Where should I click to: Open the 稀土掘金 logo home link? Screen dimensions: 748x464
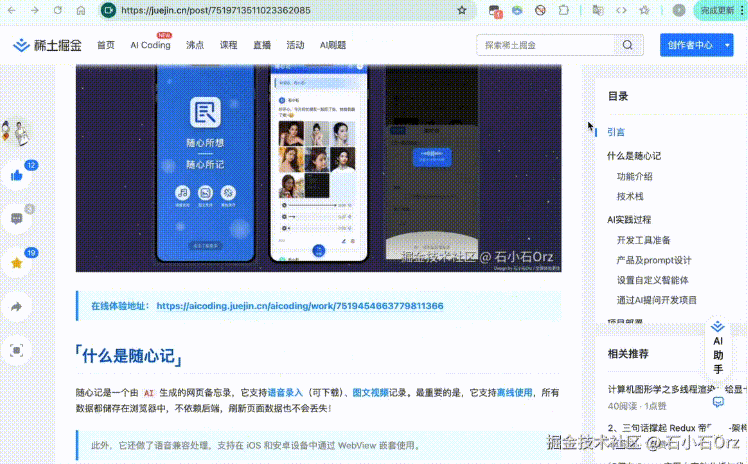47,45
